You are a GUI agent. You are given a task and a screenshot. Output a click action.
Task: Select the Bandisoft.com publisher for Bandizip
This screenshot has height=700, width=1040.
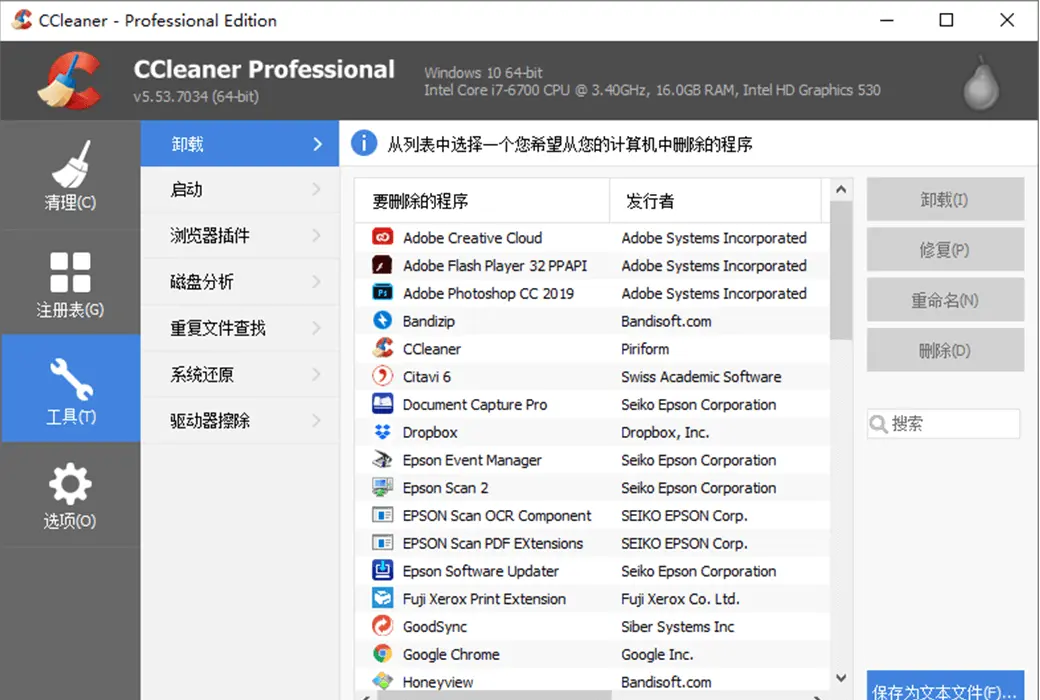pos(666,321)
